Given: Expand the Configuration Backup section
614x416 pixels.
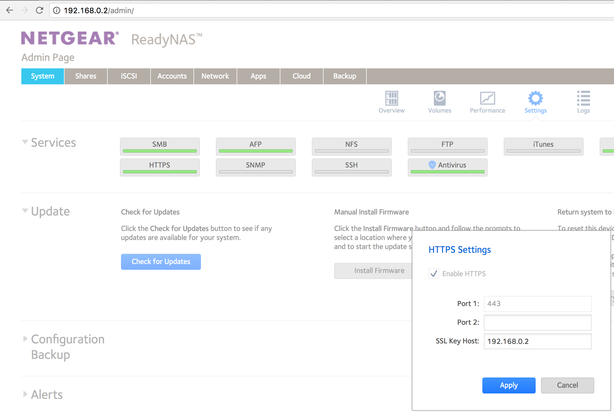Looking at the screenshot, I should pos(25,338).
